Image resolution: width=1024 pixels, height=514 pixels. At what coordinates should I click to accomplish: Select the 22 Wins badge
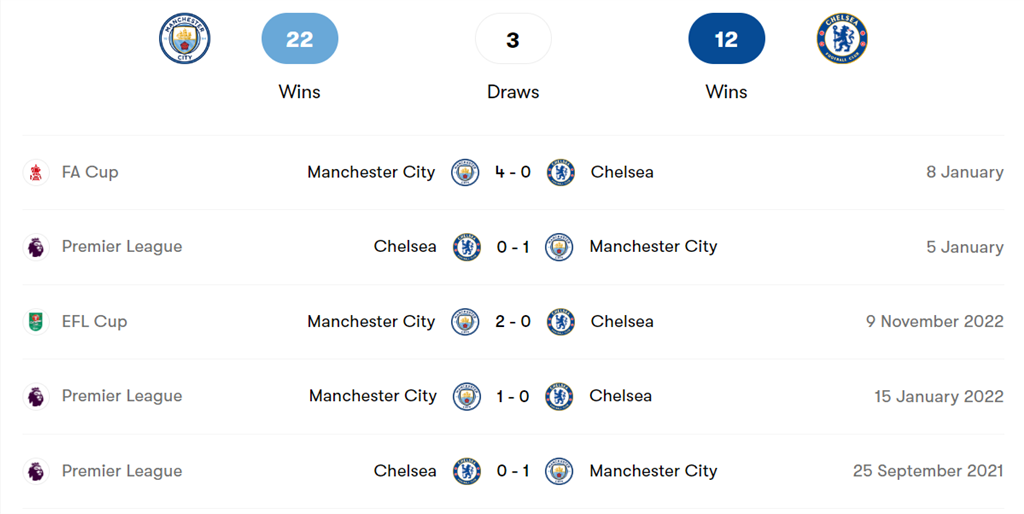click(x=299, y=40)
